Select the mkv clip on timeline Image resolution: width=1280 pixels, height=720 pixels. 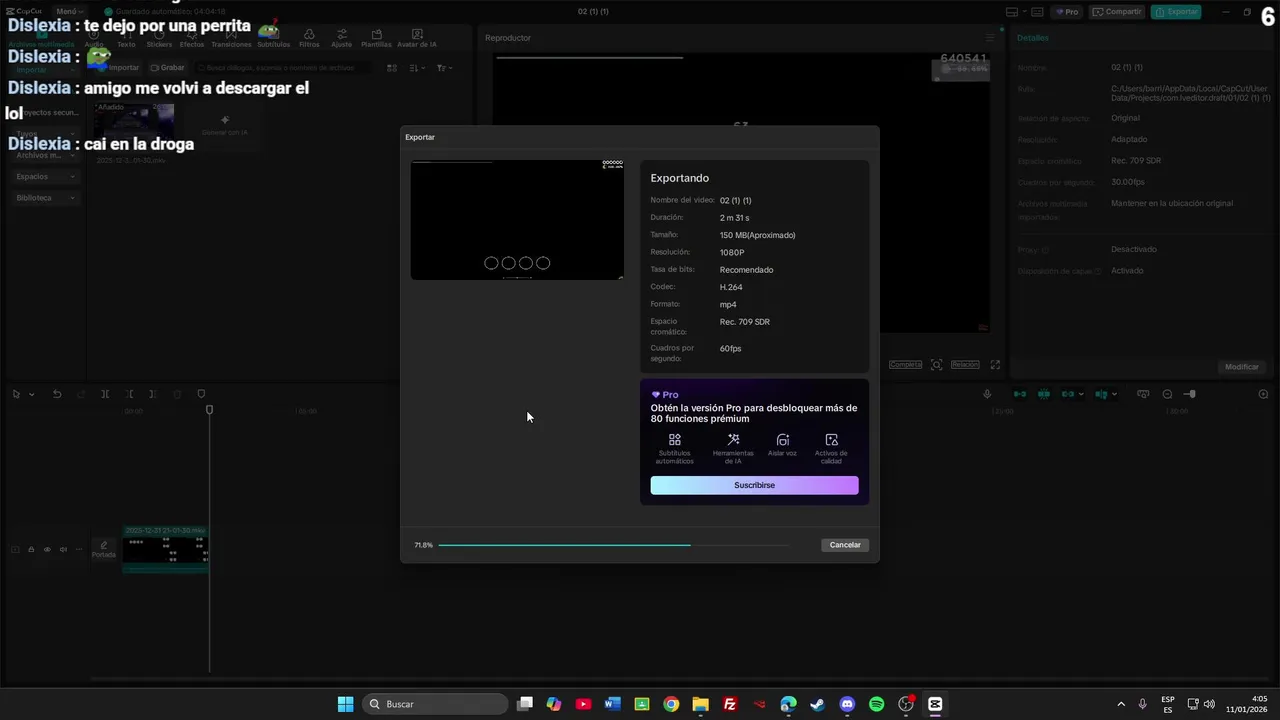165,549
